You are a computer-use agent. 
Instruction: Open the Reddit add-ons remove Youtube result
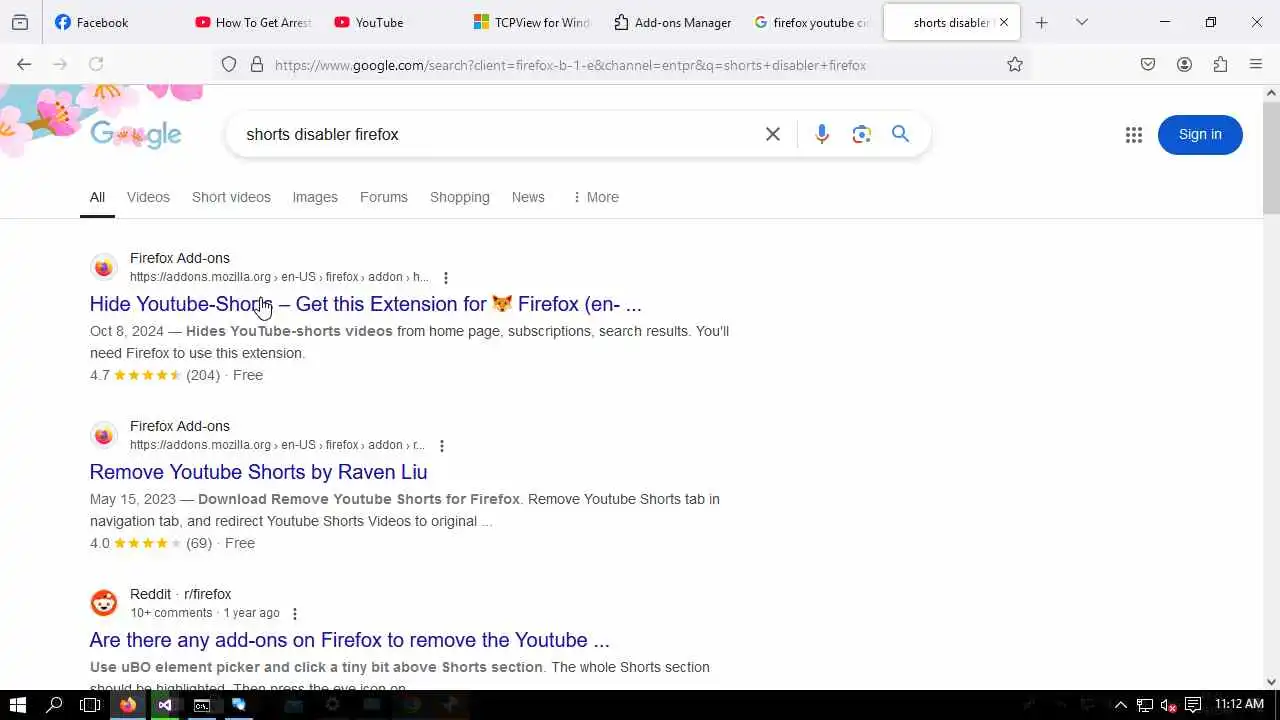click(x=349, y=640)
